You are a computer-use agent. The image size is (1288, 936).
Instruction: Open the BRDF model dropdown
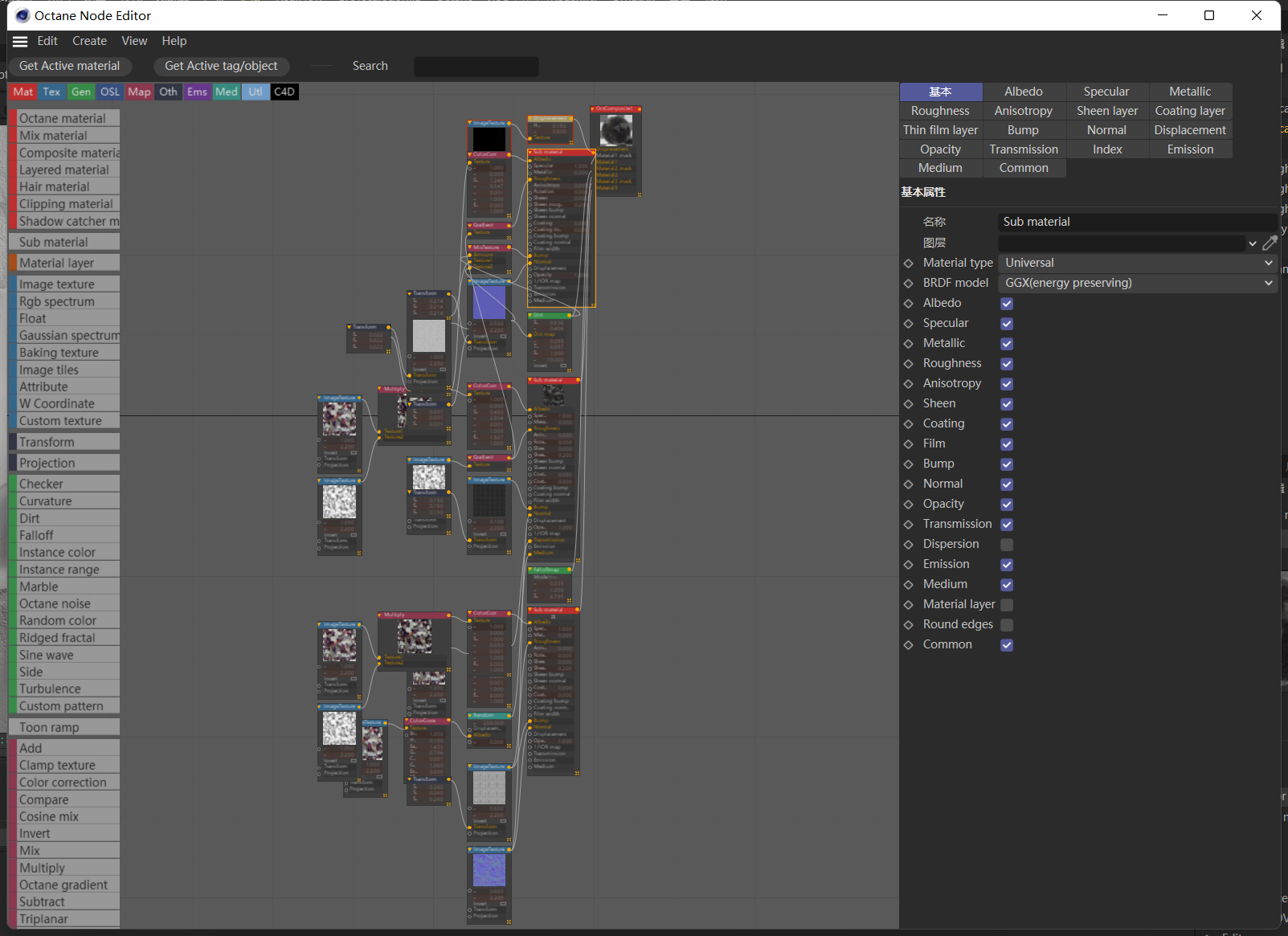click(x=1137, y=283)
